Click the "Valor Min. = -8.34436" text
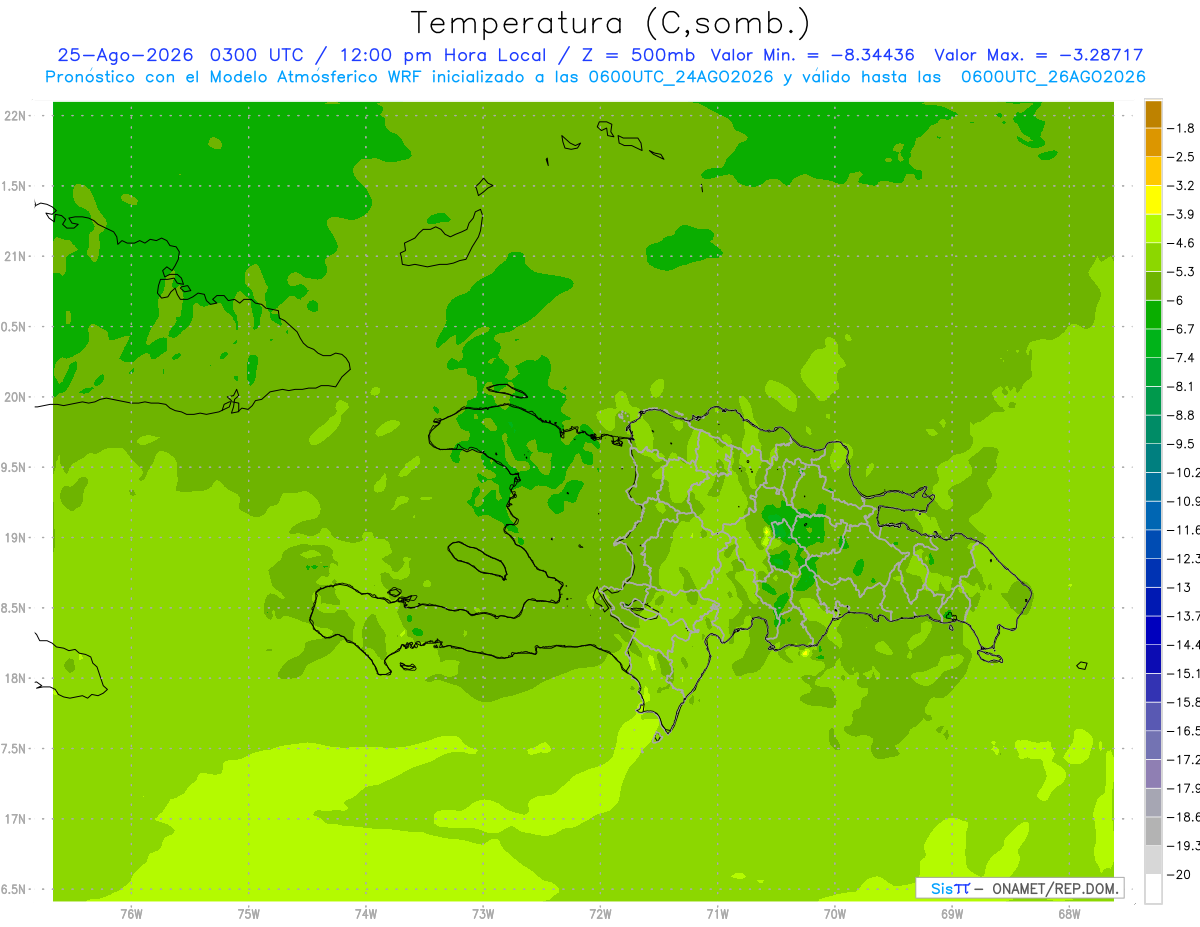The width and height of the screenshot is (1200, 927). 812,55
